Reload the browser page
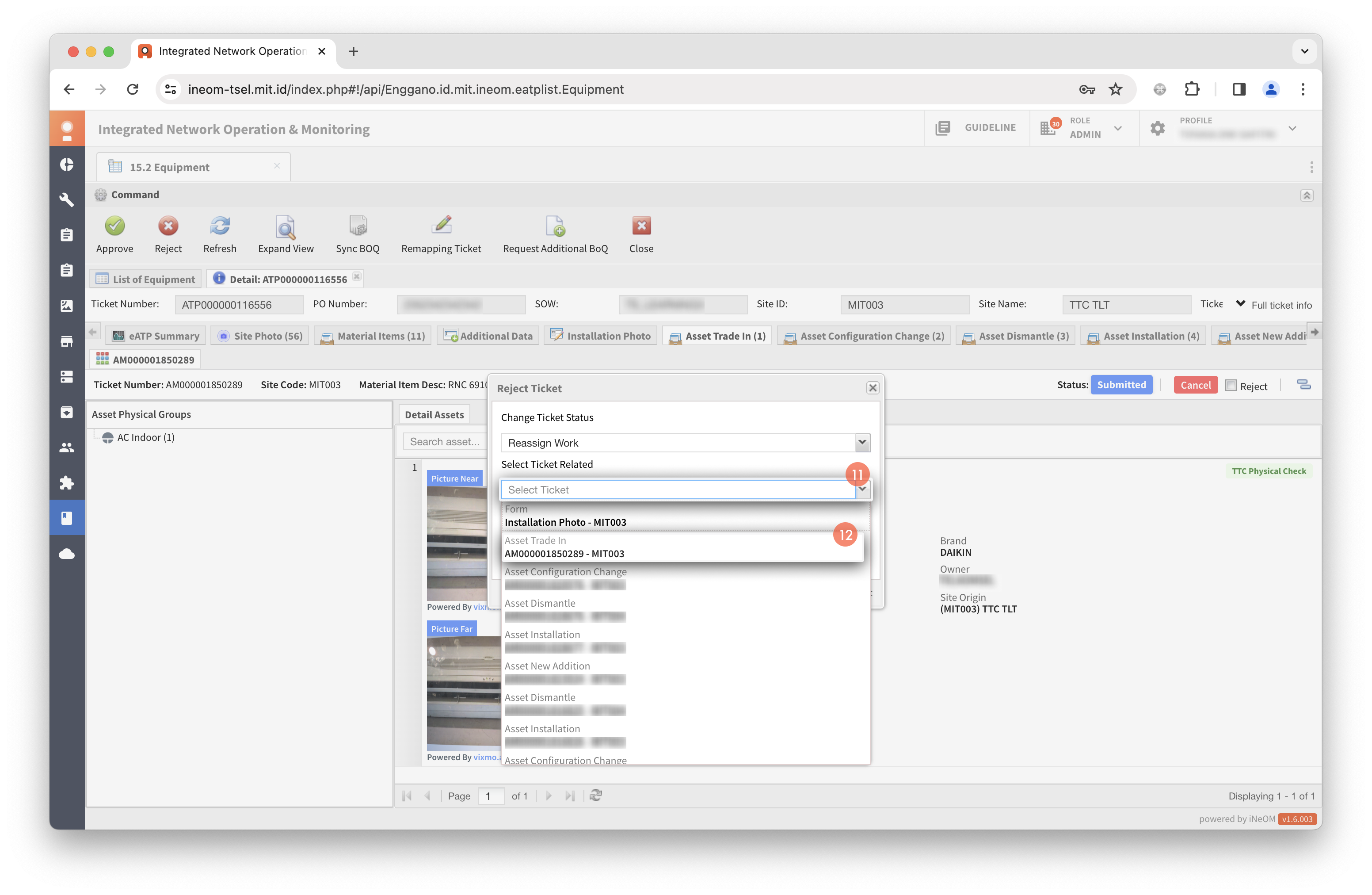 (133, 89)
